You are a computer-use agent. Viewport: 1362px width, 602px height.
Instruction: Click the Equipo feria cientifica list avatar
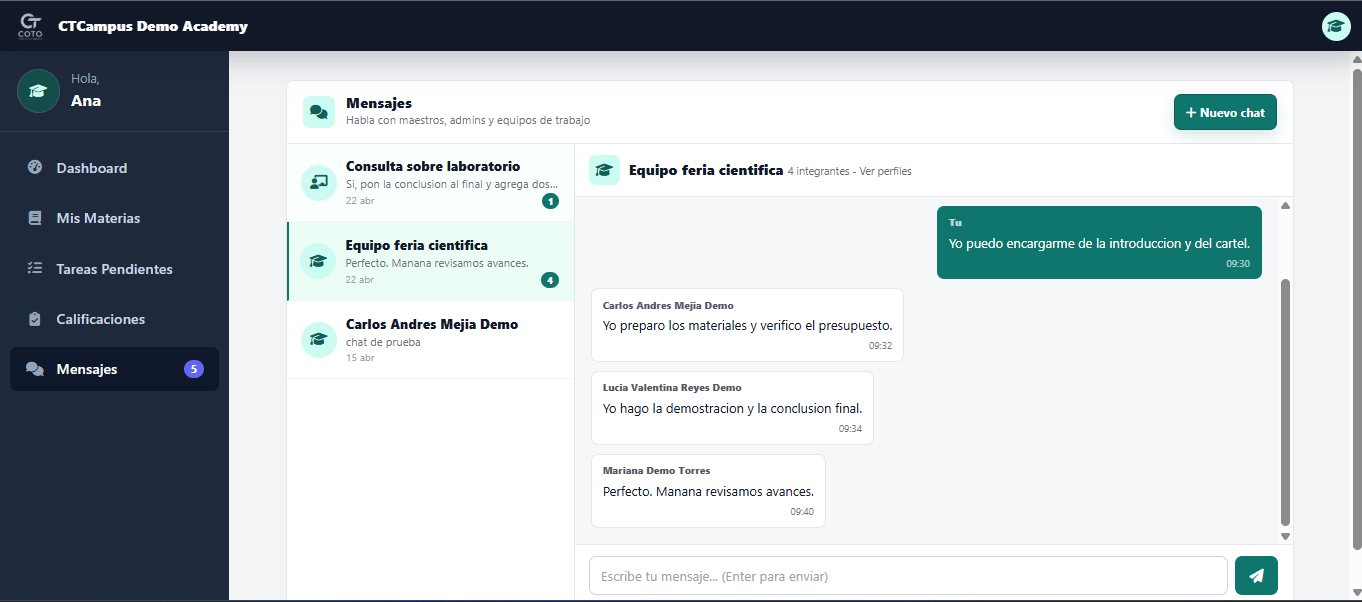[318, 261]
